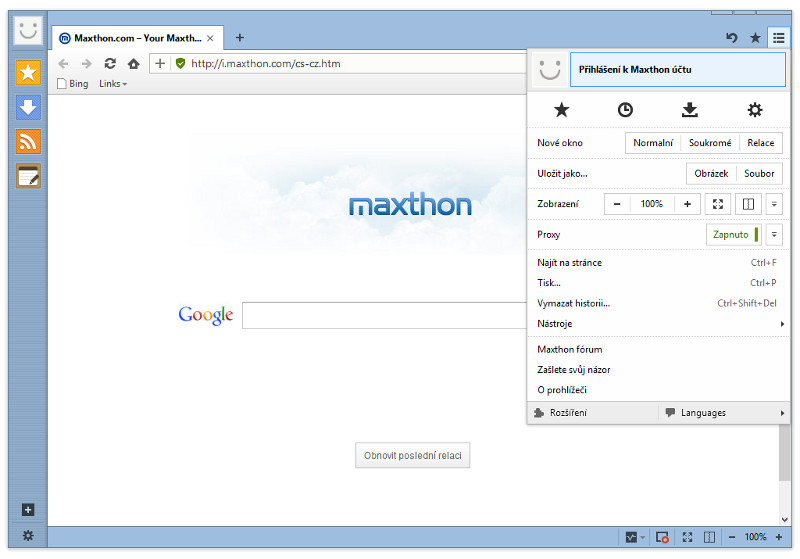
Task: Click the split screen icon in Zobrazení row
Action: (x=748, y=204)
